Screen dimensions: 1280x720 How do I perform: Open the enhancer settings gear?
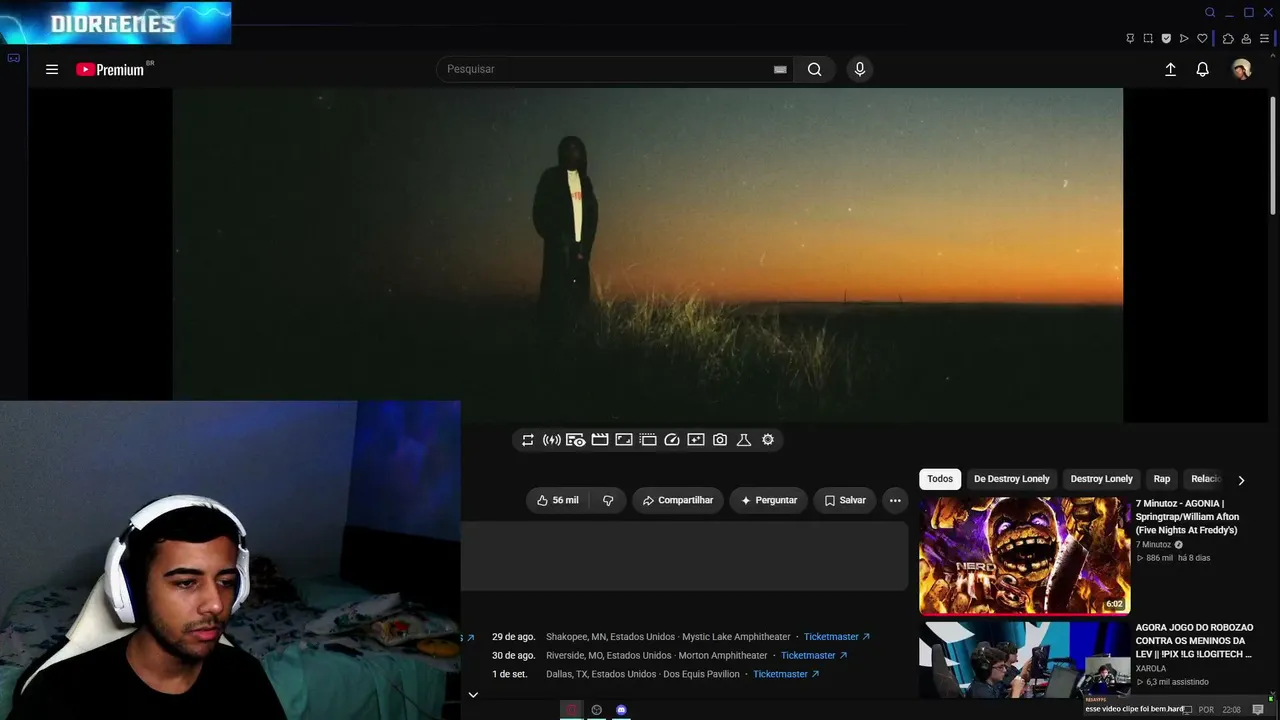768,440
